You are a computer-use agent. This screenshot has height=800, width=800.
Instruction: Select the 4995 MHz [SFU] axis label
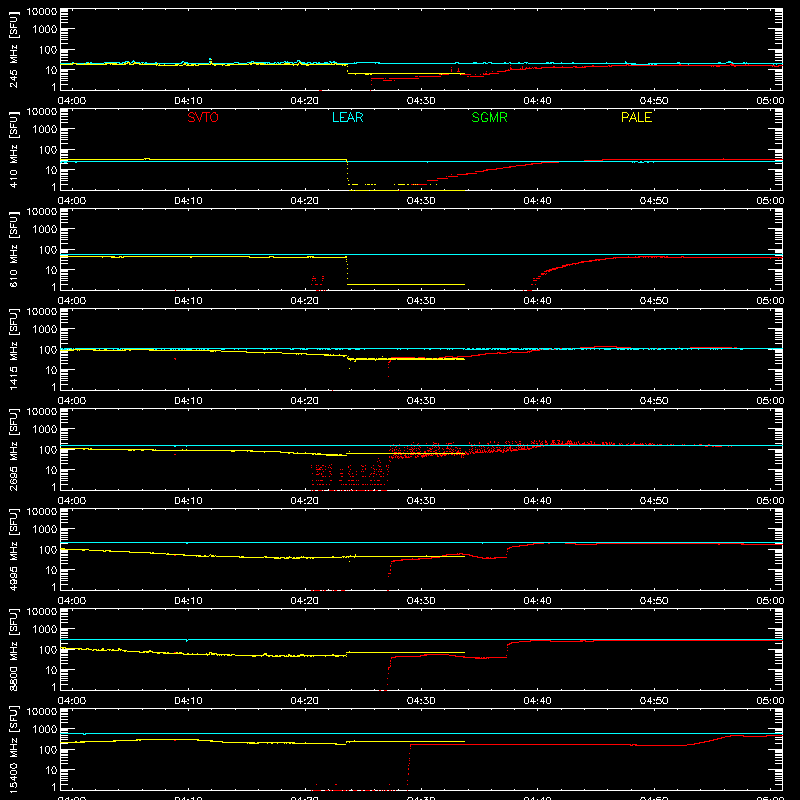(x=13, y=549)
